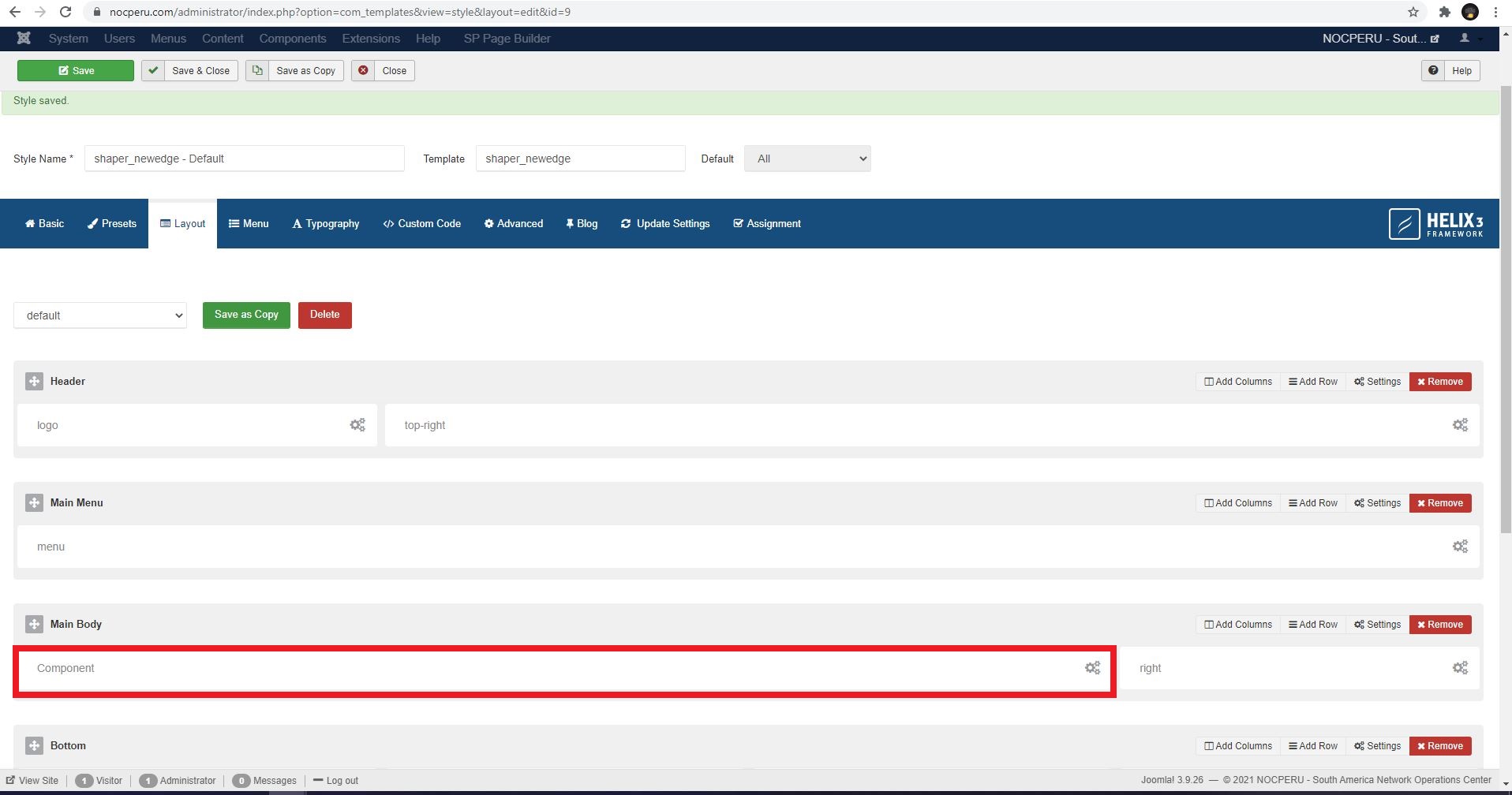
Task: Remove the Bottom row
Action: click(x=1440, y=746)
